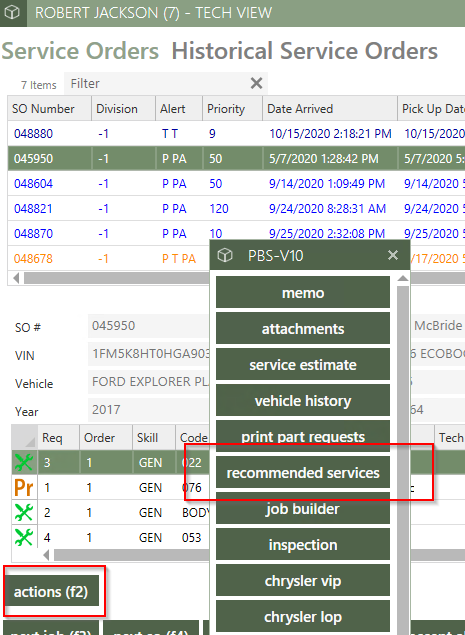The width and height of the screenshot is (465, 635).
Task: Click the P T PA alert cell
Action: [x=179, y=259]
